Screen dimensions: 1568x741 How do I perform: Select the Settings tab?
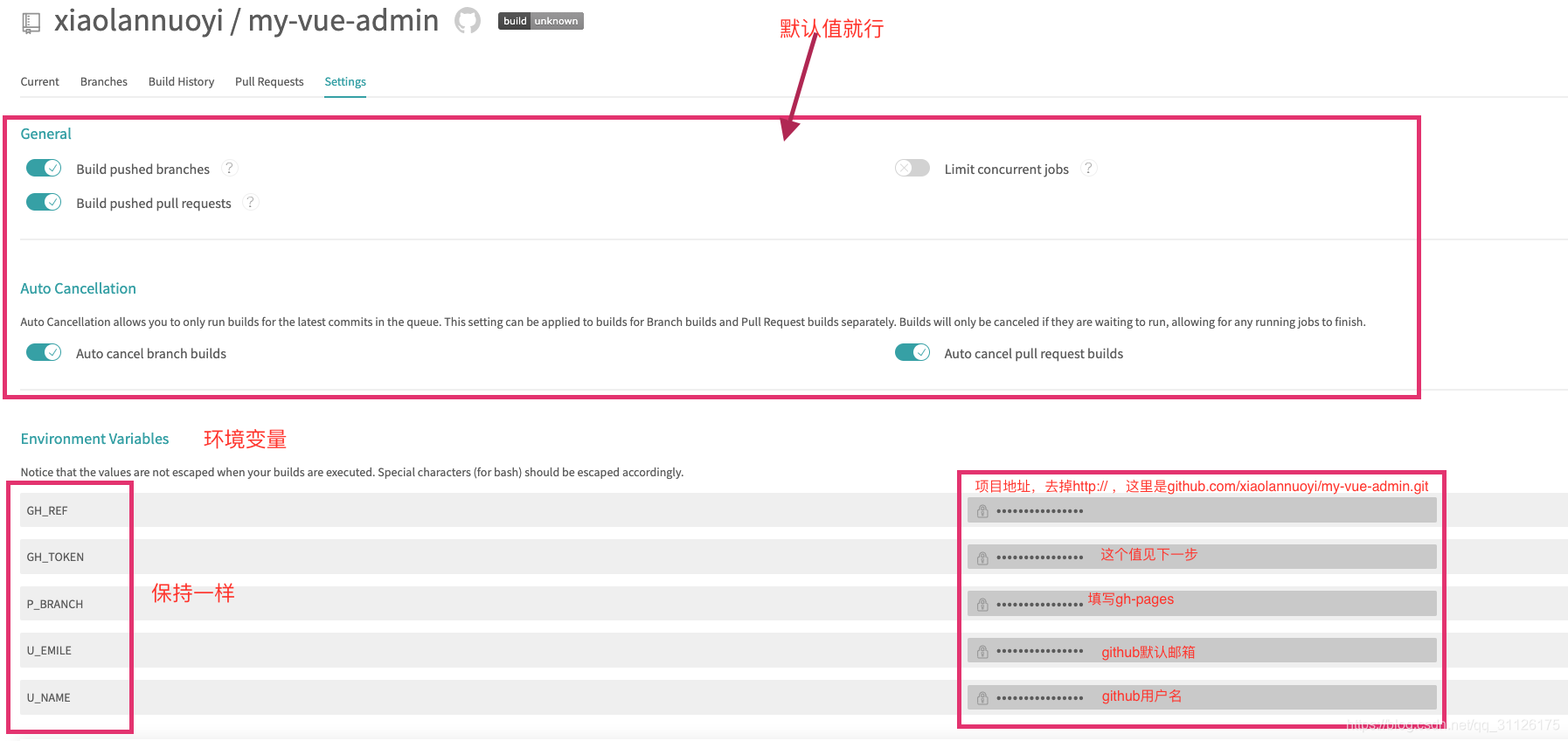pyautogui.click(x=345, y=81)
